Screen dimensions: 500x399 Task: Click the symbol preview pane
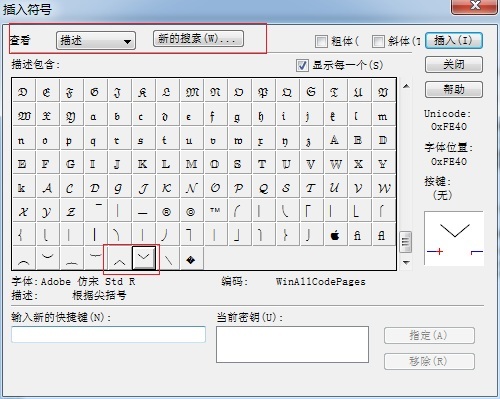point(454,238)
